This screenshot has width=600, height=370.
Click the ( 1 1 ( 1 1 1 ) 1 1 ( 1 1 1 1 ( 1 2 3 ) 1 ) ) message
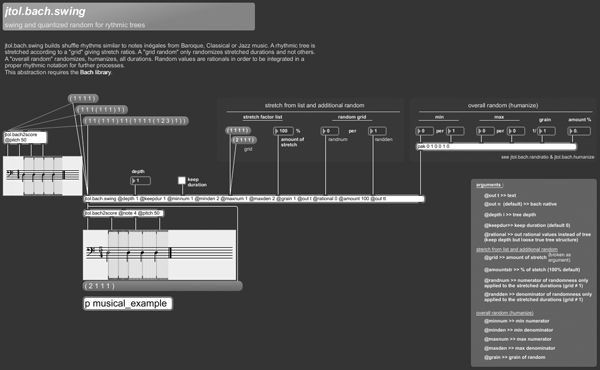click(x=136, y=121)
